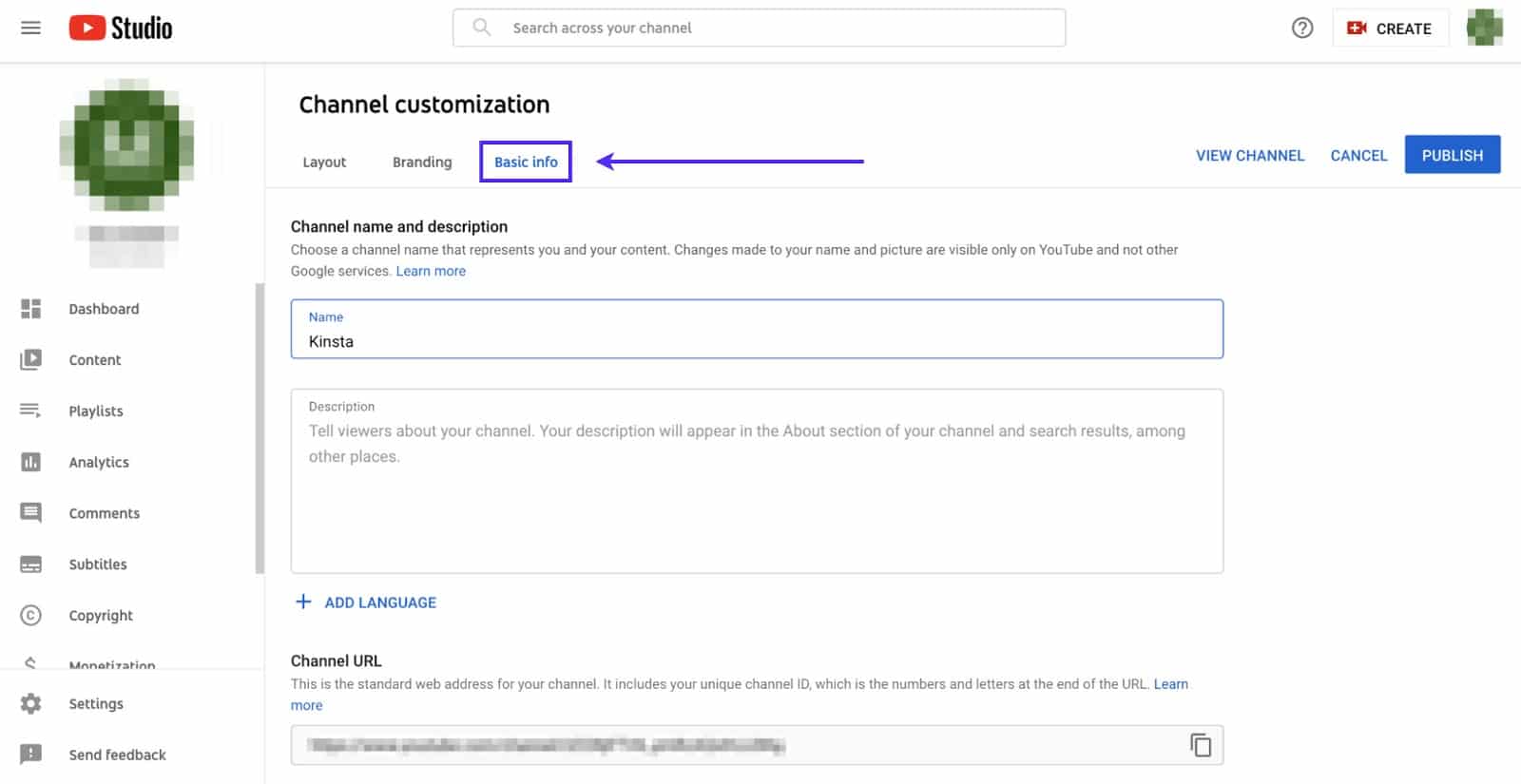
Task: Switch to the Branding tab
Action: (422, 163)
